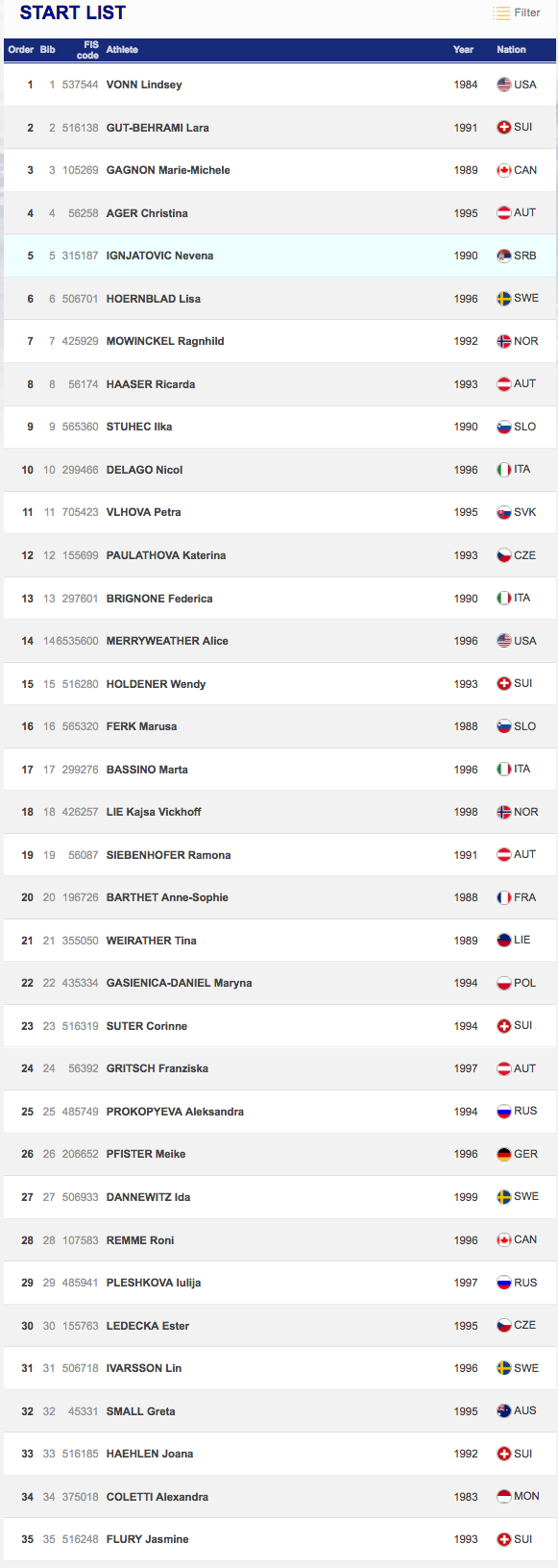Click the Norway flag next to MOWINCKEL Ragnhild
The width and height of the screenshot is (558, 1568).
(504, 341)
